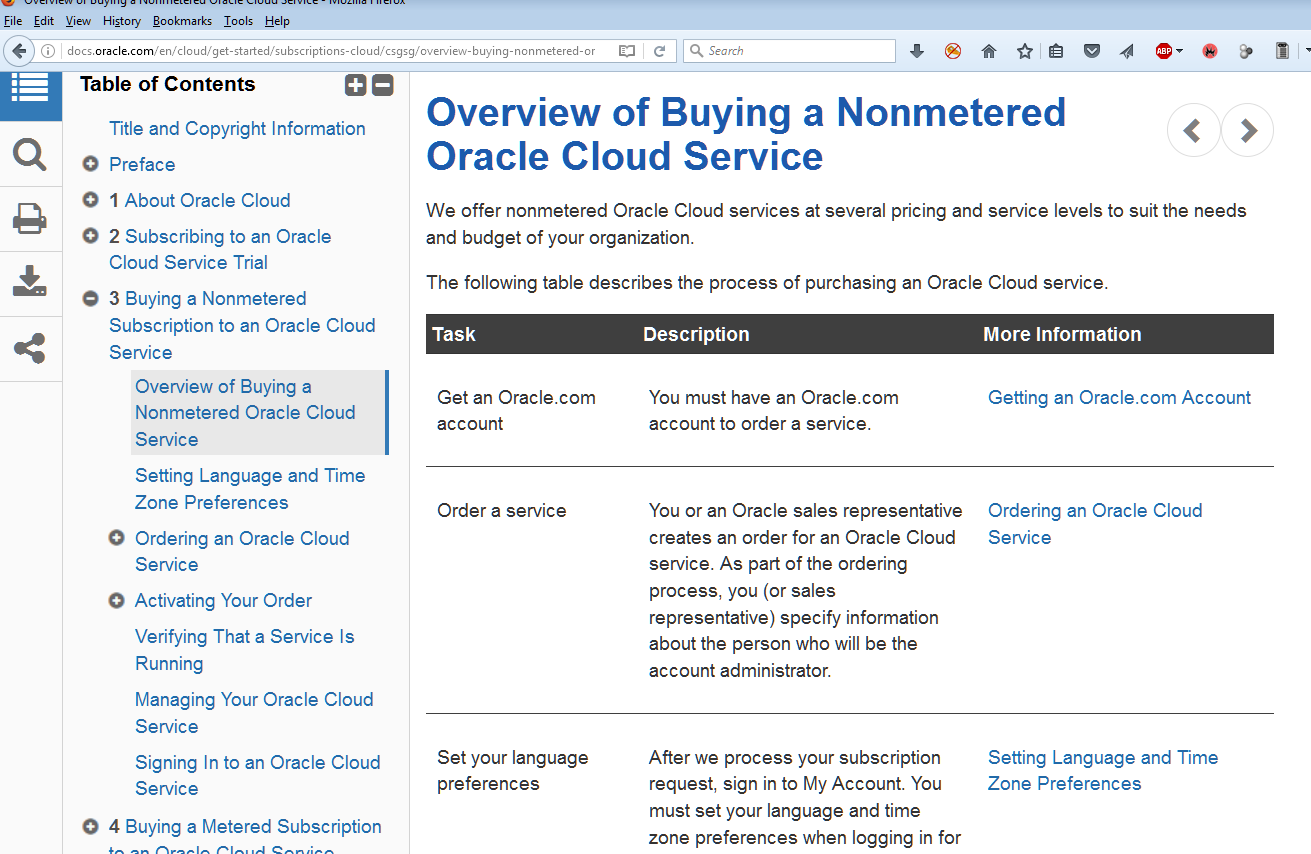Save the page to Pocket
1311x854 pixels.
1092,51
